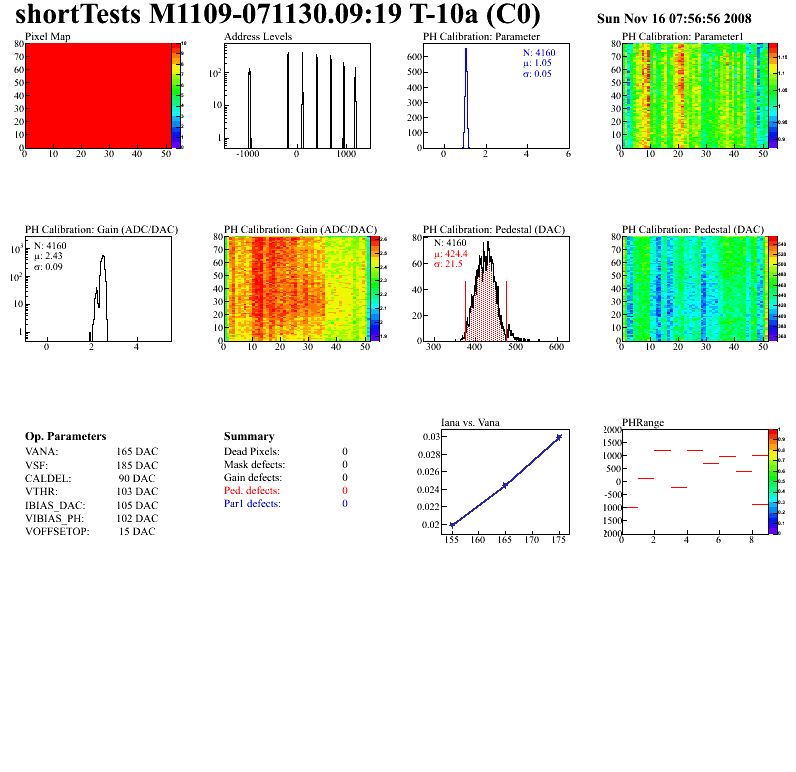
Task: Click the Dead Pixels summary entry
Action: pos(286,451)
